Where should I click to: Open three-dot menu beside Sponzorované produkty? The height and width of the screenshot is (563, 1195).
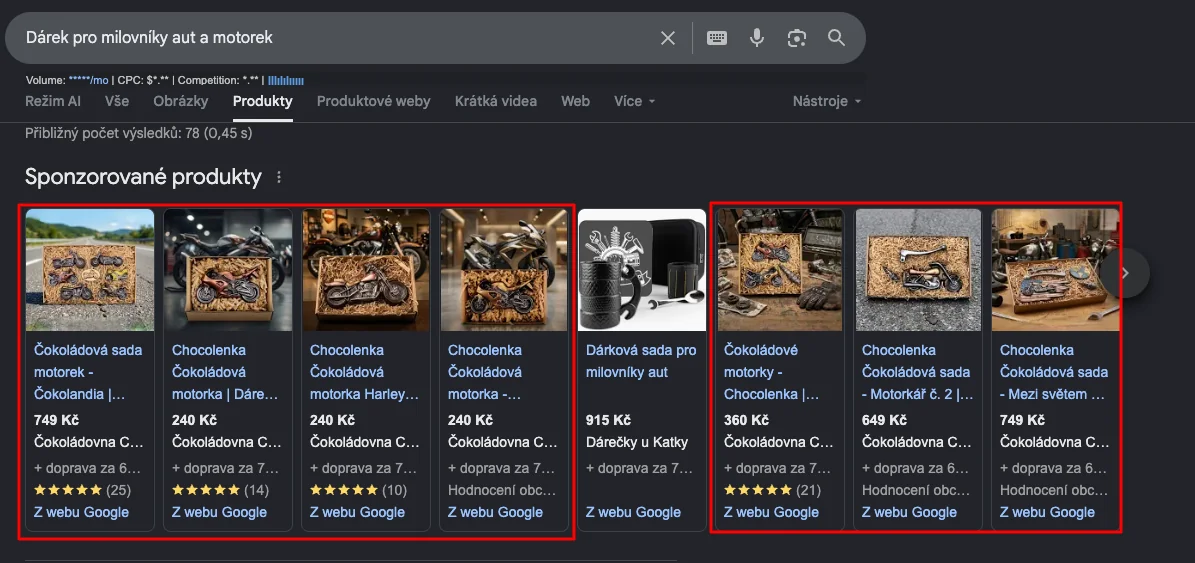pos(279,177)
